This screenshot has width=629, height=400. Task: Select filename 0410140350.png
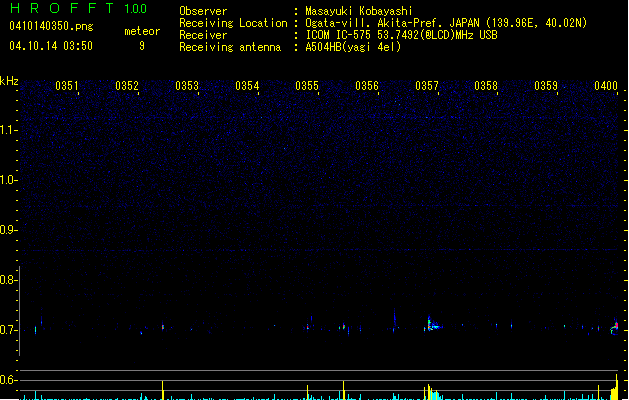coord(51,26)
